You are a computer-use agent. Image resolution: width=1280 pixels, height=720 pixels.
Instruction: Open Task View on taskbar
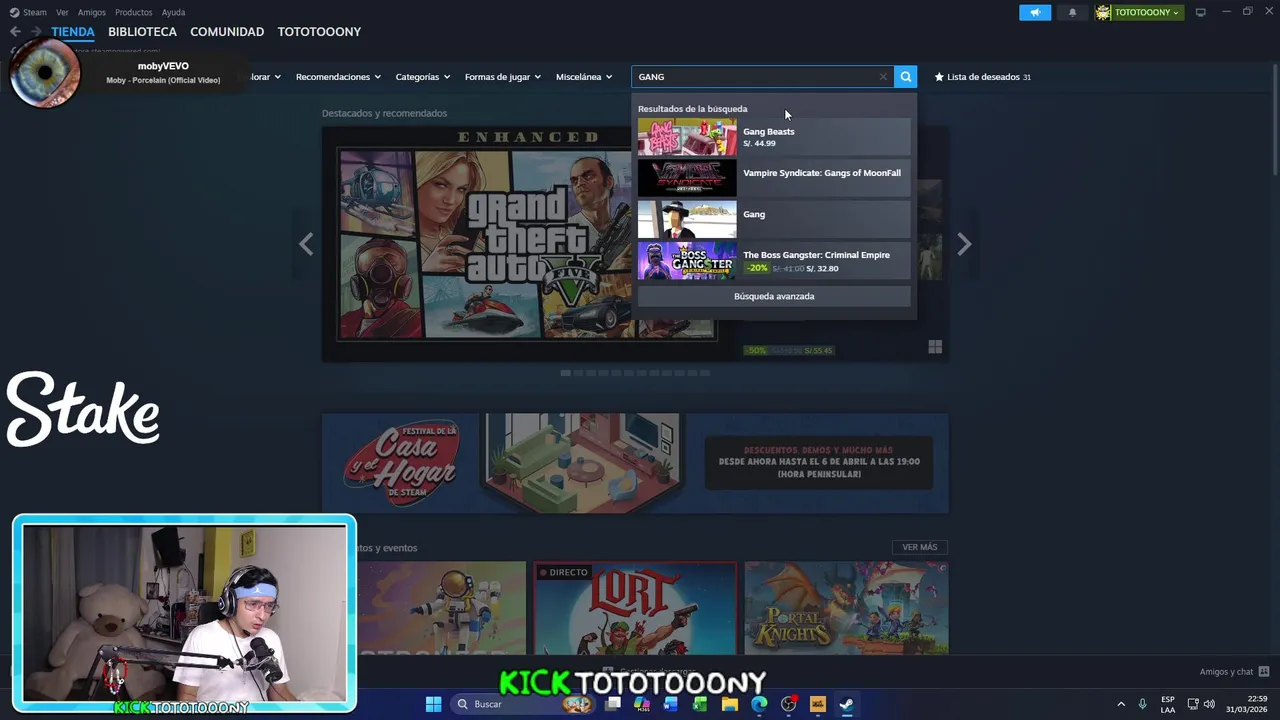pos(613,704)
